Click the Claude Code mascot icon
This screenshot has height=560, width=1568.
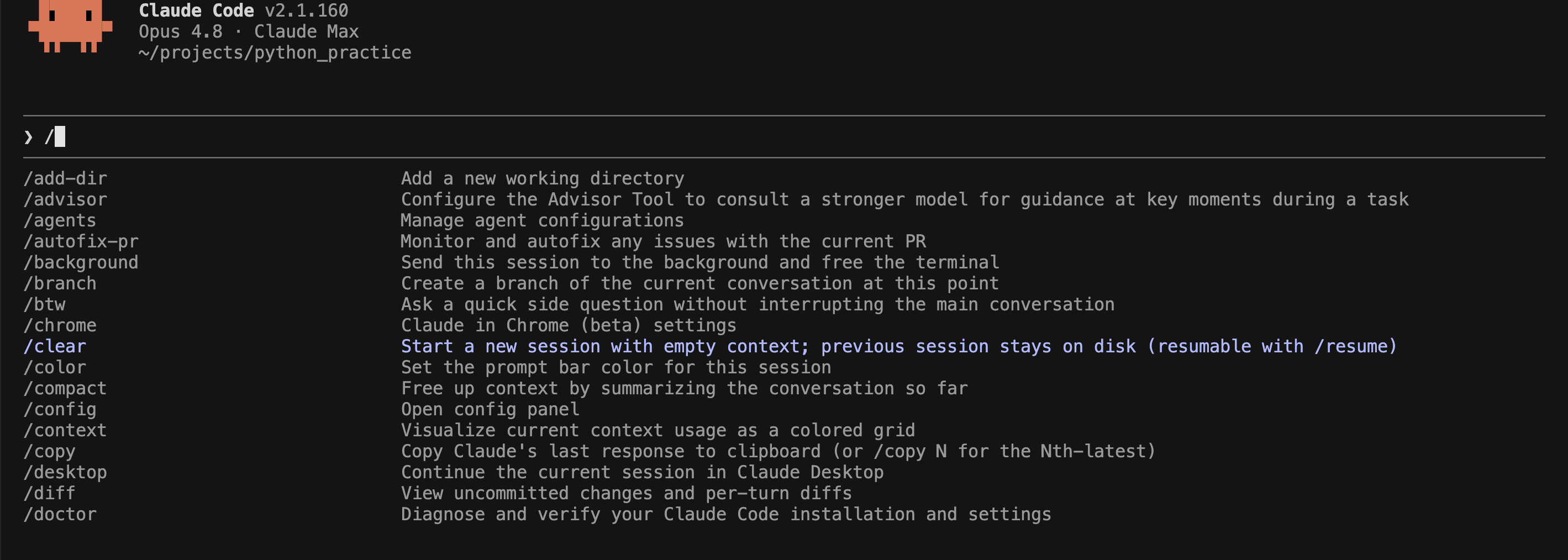tap(70, 25)
